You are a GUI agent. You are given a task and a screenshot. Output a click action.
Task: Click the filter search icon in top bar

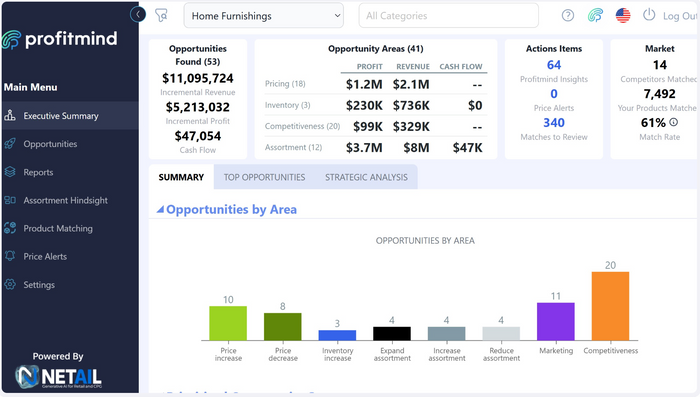[161, 15]
